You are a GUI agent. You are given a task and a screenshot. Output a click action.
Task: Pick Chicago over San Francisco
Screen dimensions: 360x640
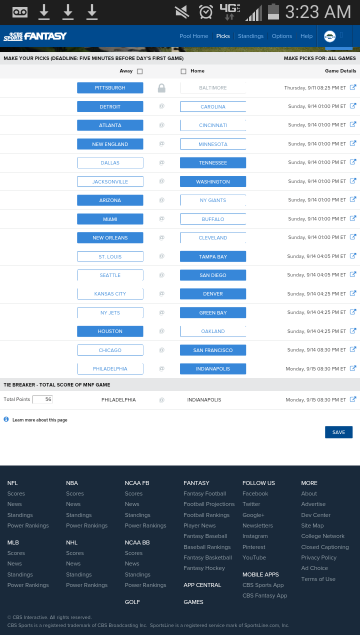110,350
